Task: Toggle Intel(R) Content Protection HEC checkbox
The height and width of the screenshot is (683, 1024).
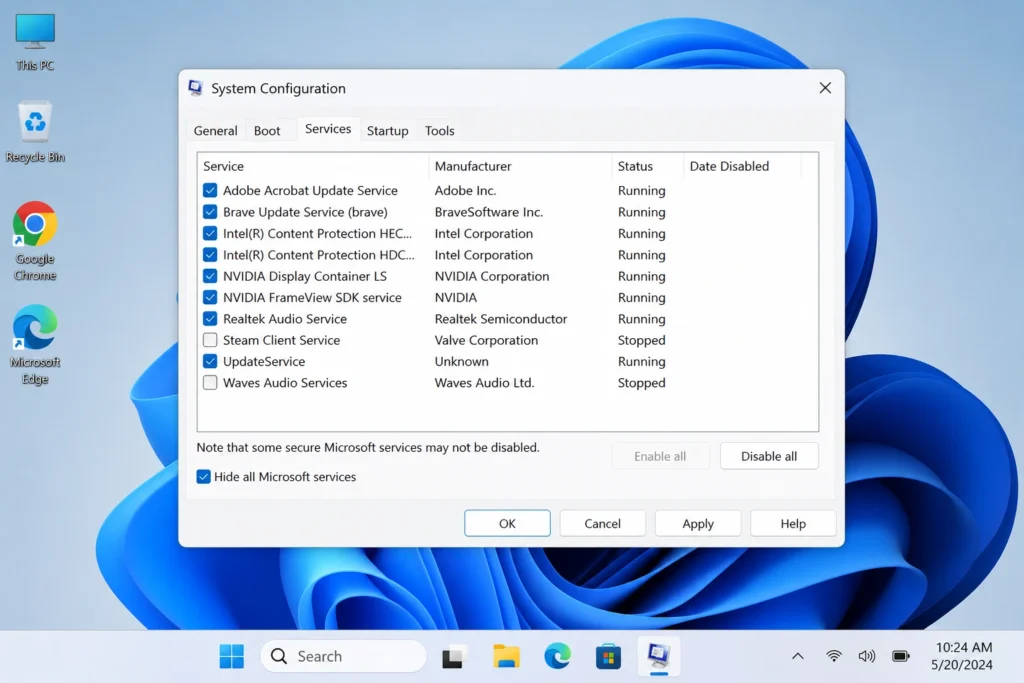Action: pyautogui.click(x=210, y=233)
